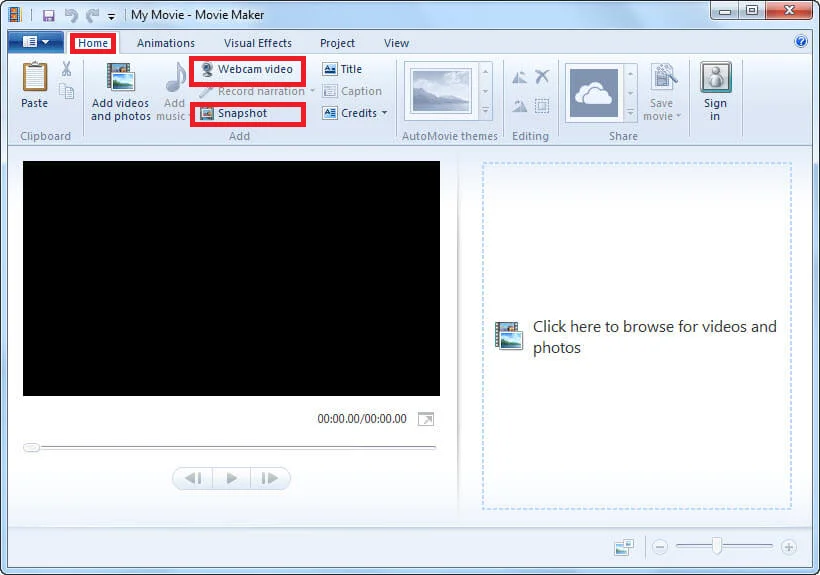Click here to browse for videos and photos

click(636, 337)
